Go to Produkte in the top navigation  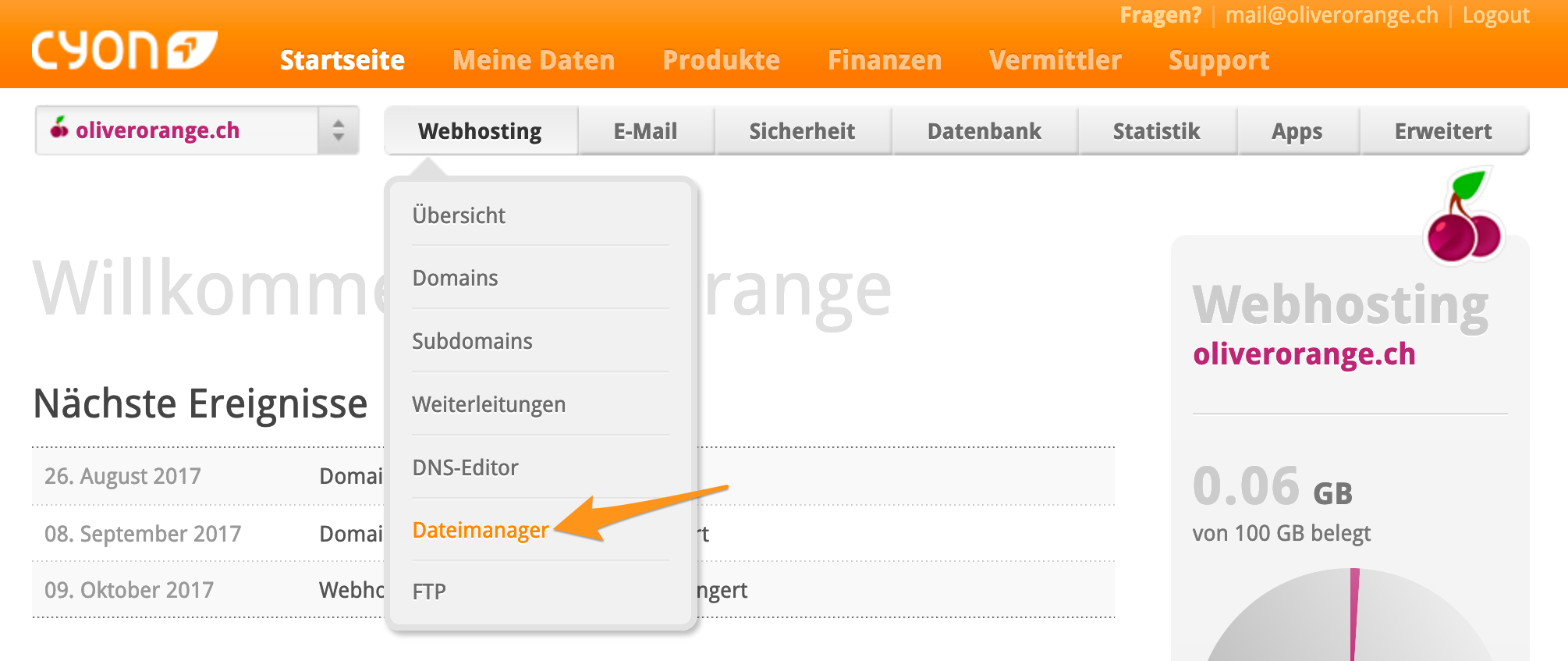(x=722, y=60)
